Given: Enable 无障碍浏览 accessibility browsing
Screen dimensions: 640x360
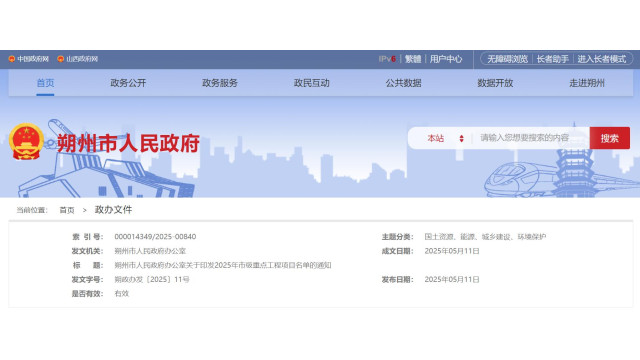Looking at the screenshot, I should tap(507, 59).
